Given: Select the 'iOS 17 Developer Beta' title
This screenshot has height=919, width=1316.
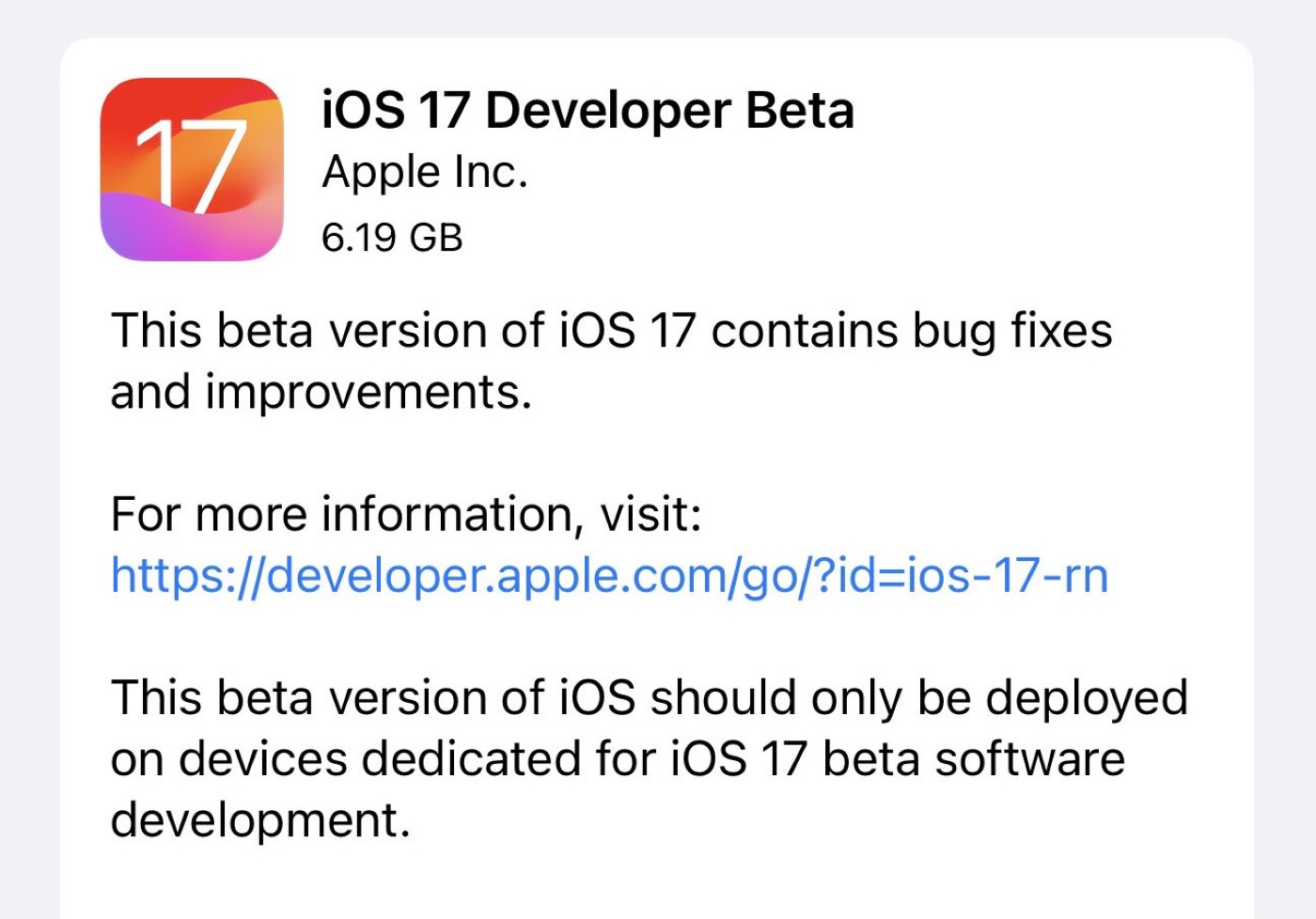Looking at the screenshot, I should 587,110.
